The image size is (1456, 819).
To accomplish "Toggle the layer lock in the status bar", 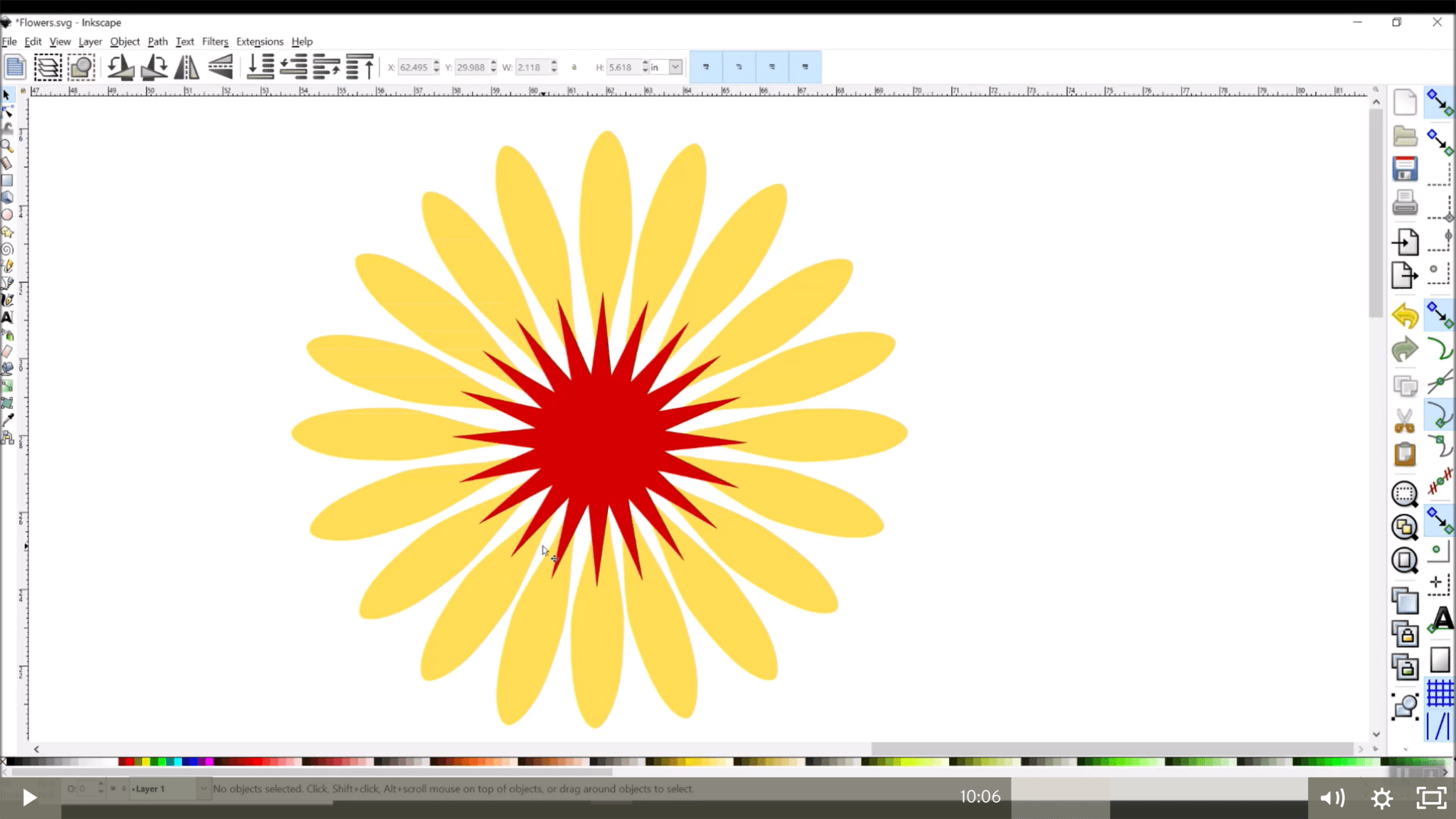I will (x=124, y=788).
